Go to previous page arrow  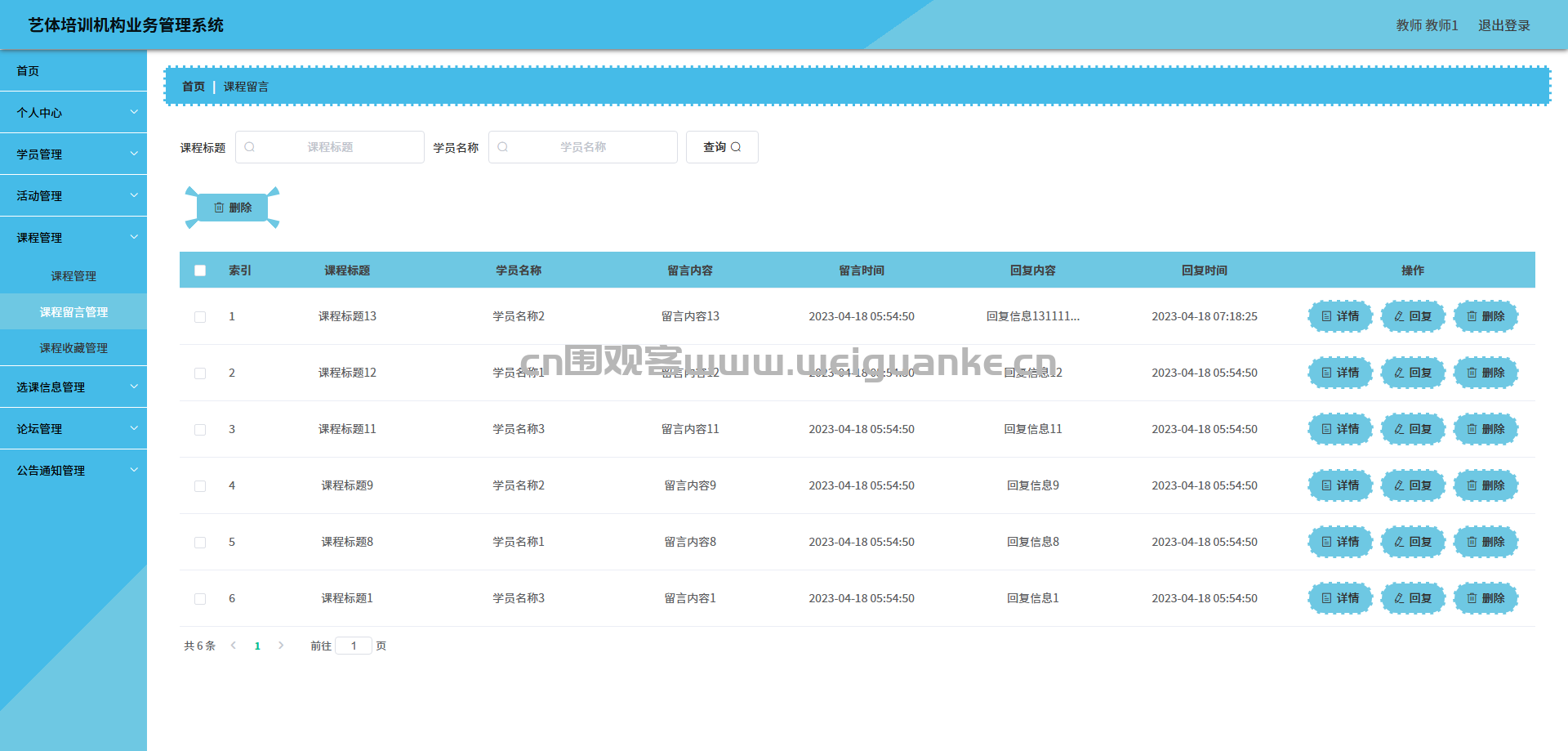tap(234, 646)
